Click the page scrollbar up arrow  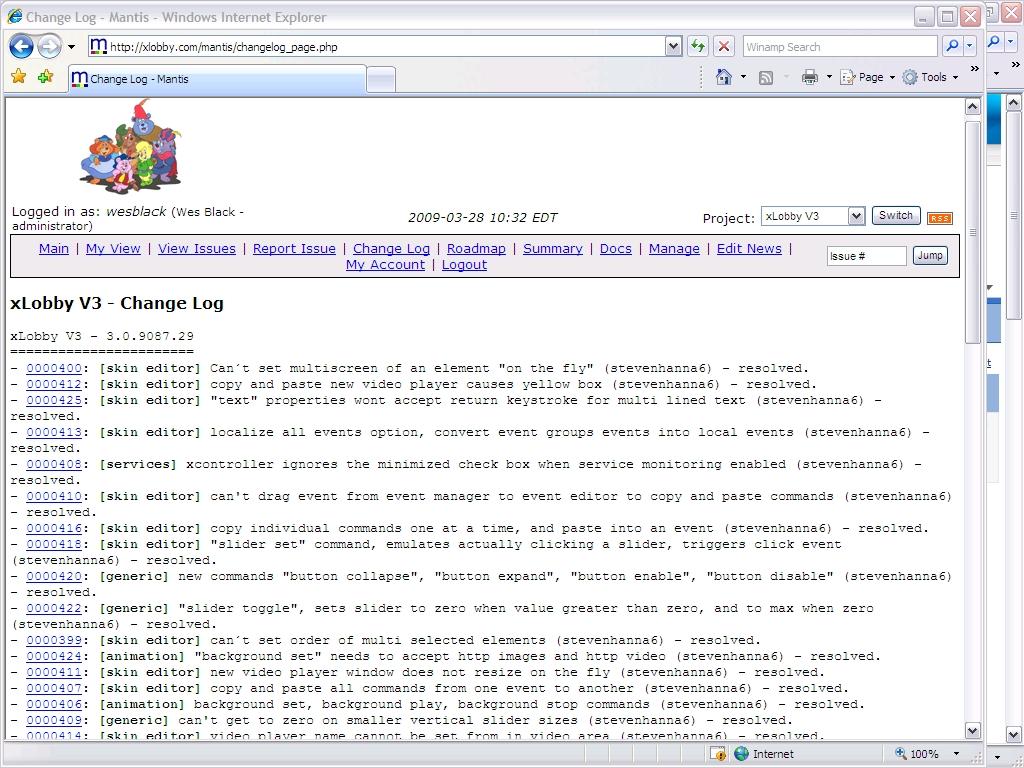pos(972,106)
